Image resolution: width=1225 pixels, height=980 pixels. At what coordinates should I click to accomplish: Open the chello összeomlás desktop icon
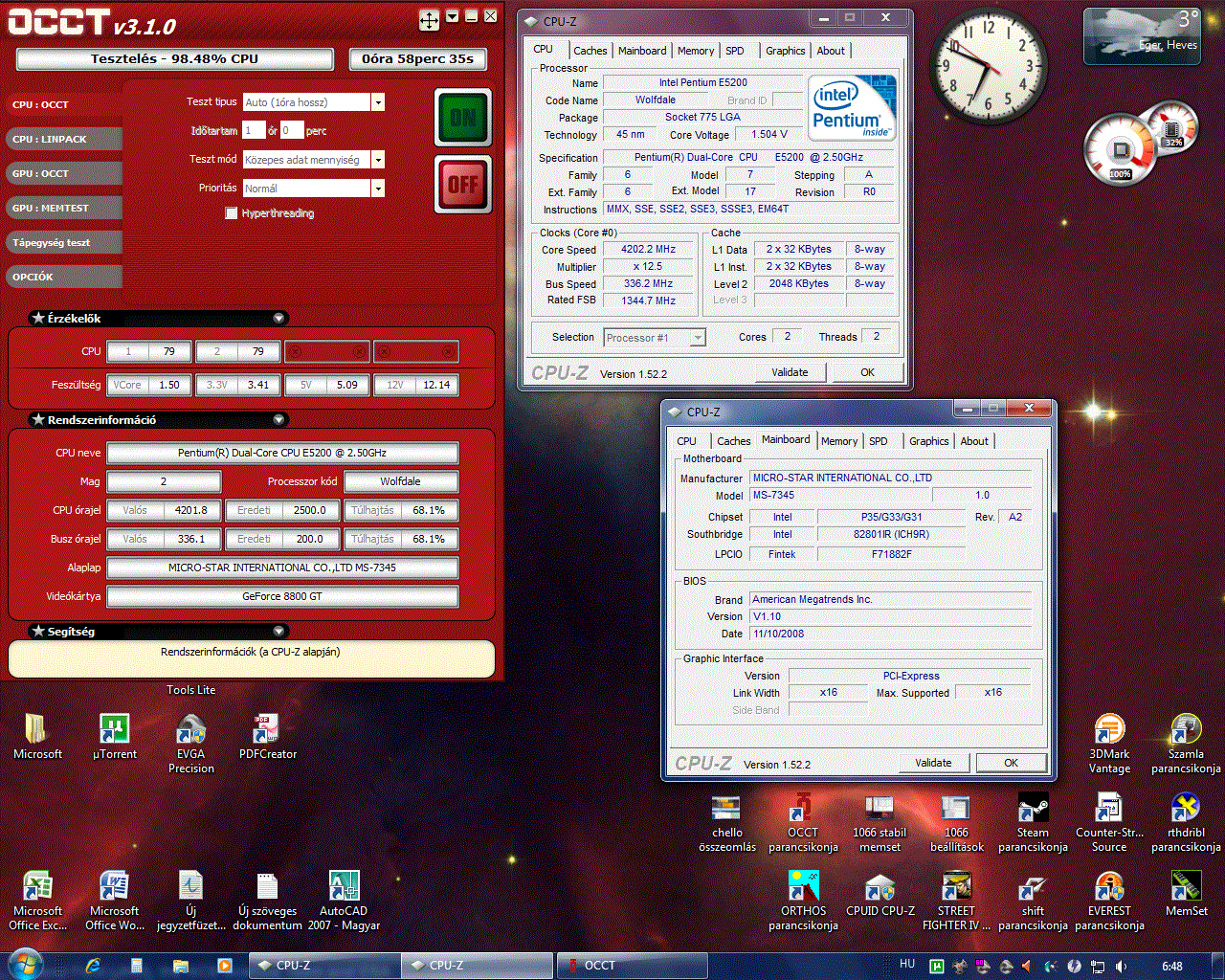click(726, 821)
